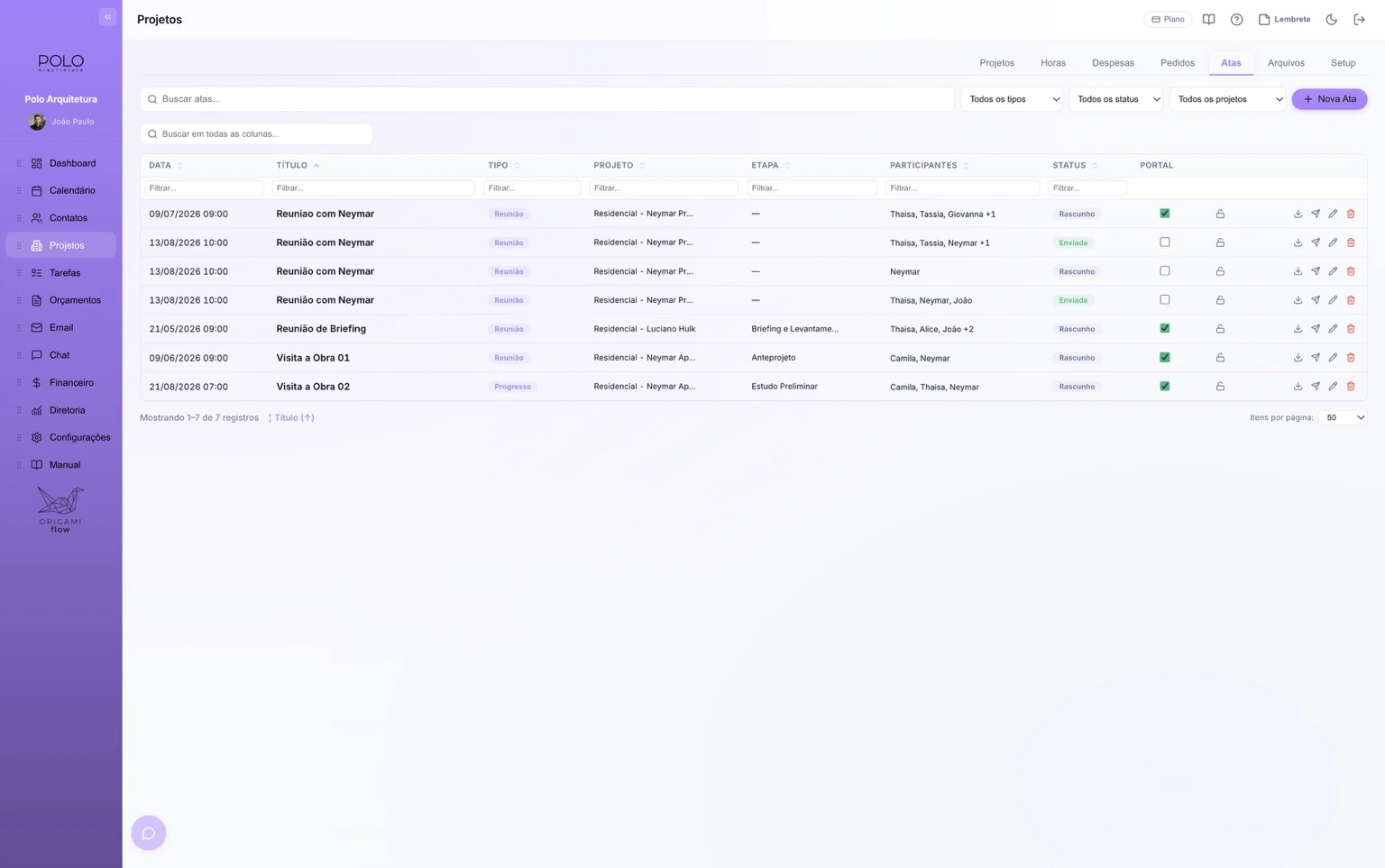Open the Lembrete button in the top bar
Screen dimensions: 1385x868
click(1284, 19)
